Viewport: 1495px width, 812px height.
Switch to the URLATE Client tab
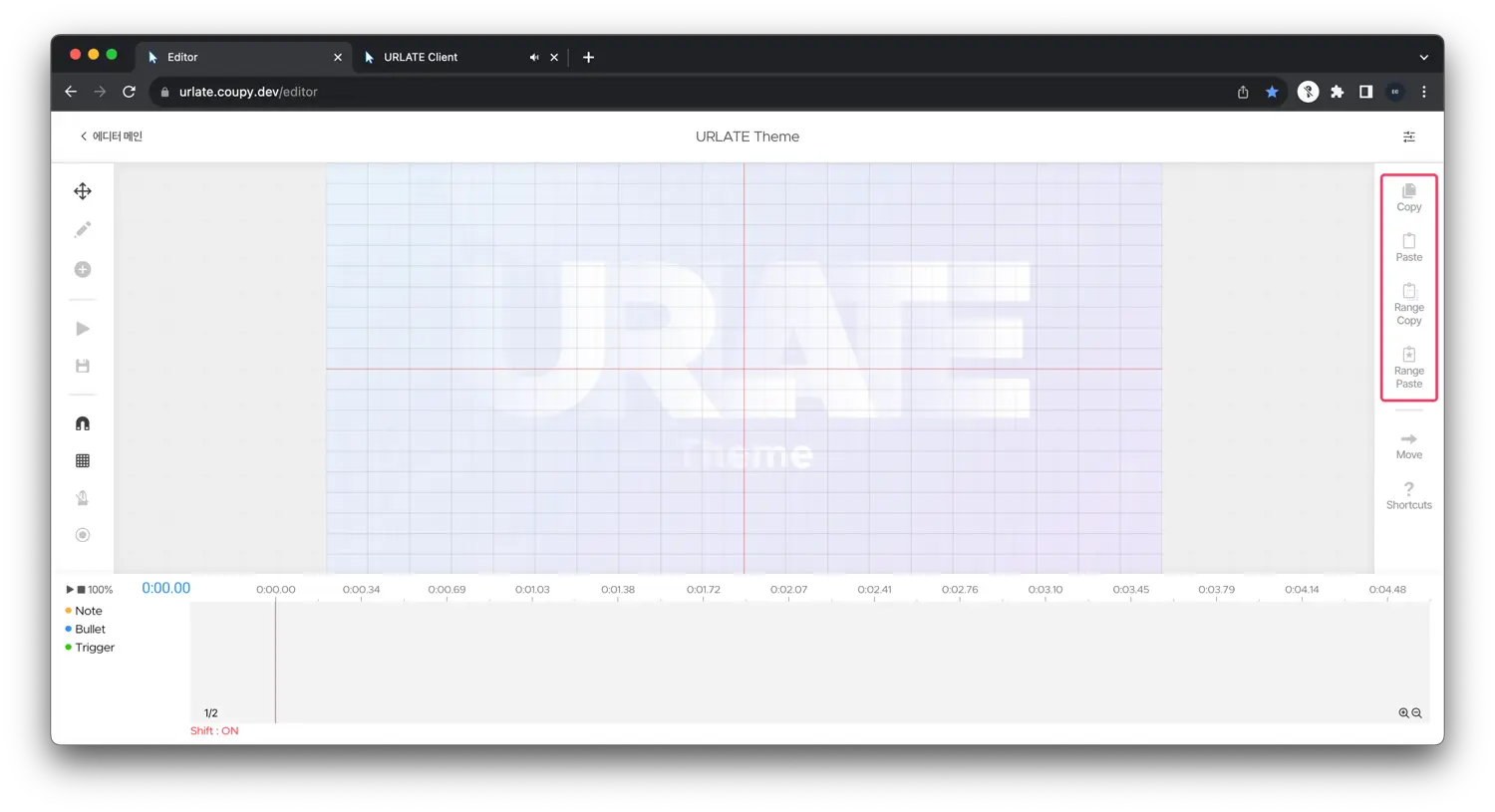(421, 58)
